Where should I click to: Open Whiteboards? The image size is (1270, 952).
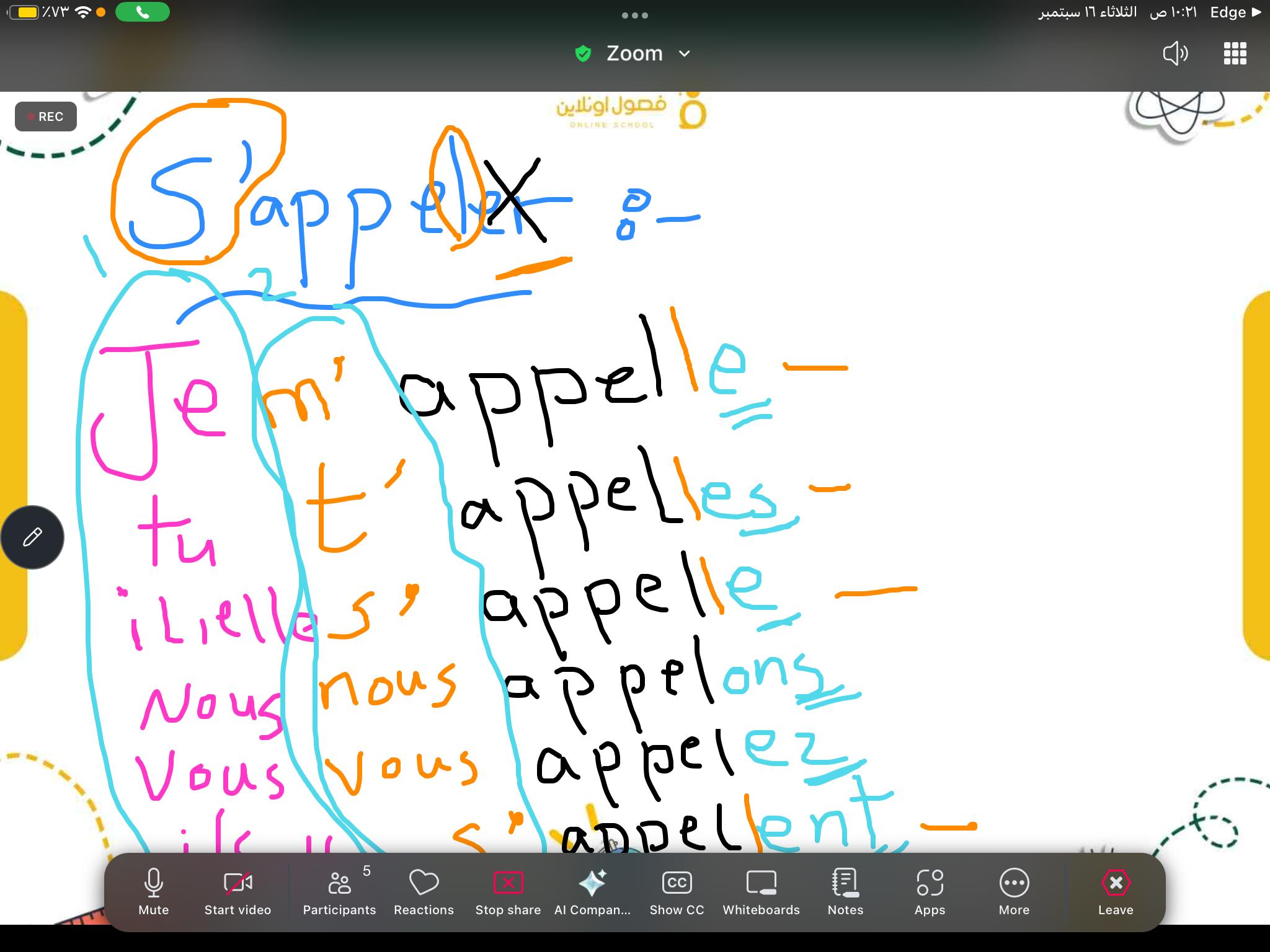click(761, 891)
